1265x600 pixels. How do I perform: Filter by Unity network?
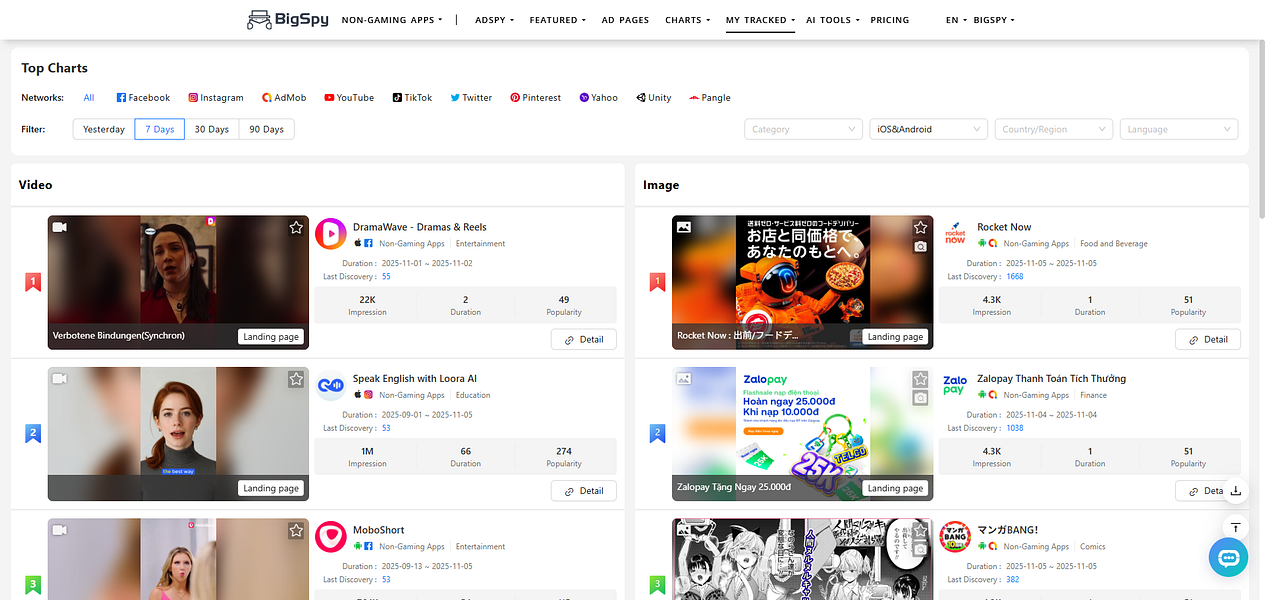654,98
